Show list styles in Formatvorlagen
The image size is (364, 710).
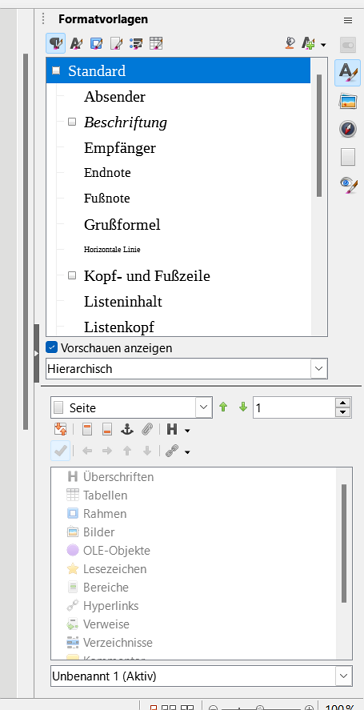136,43
